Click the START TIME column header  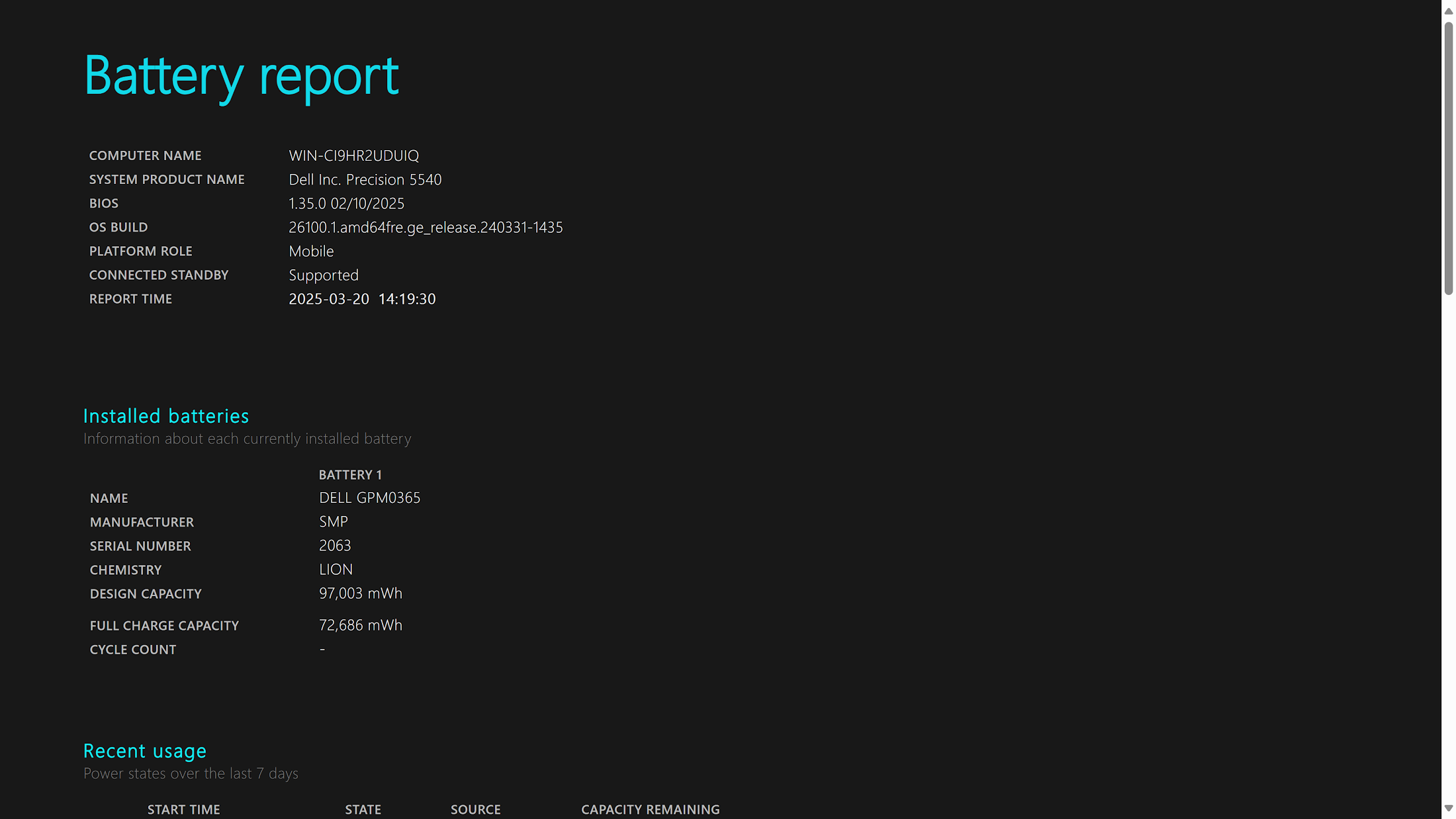tap(184, 809)
